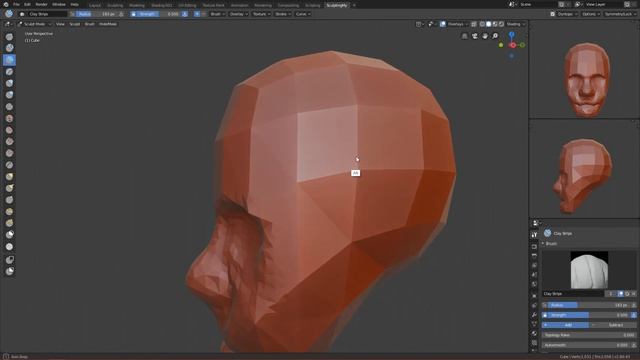Enable the Dyntopo checkbox
Screen dimensions: 640x360
[x=553, y=14]
